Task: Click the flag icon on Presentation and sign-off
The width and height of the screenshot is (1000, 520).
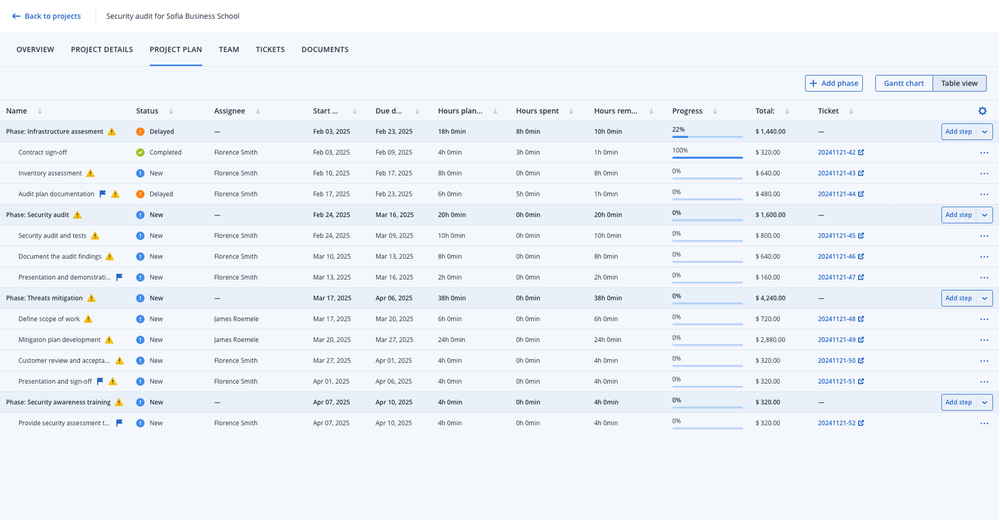Action: (x=100, y=382)
